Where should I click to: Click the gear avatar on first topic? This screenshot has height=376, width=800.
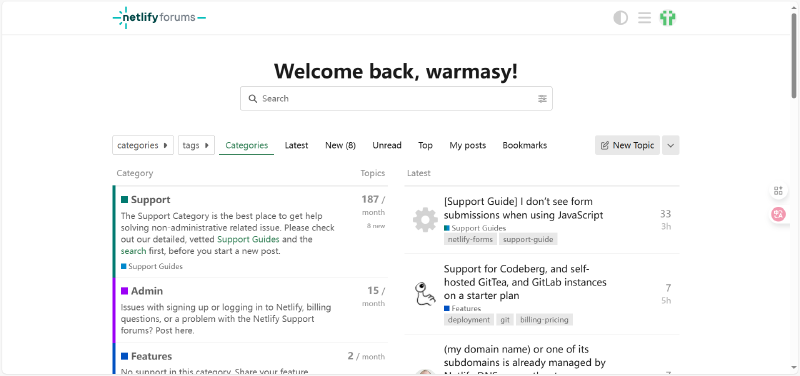[426, 220]
